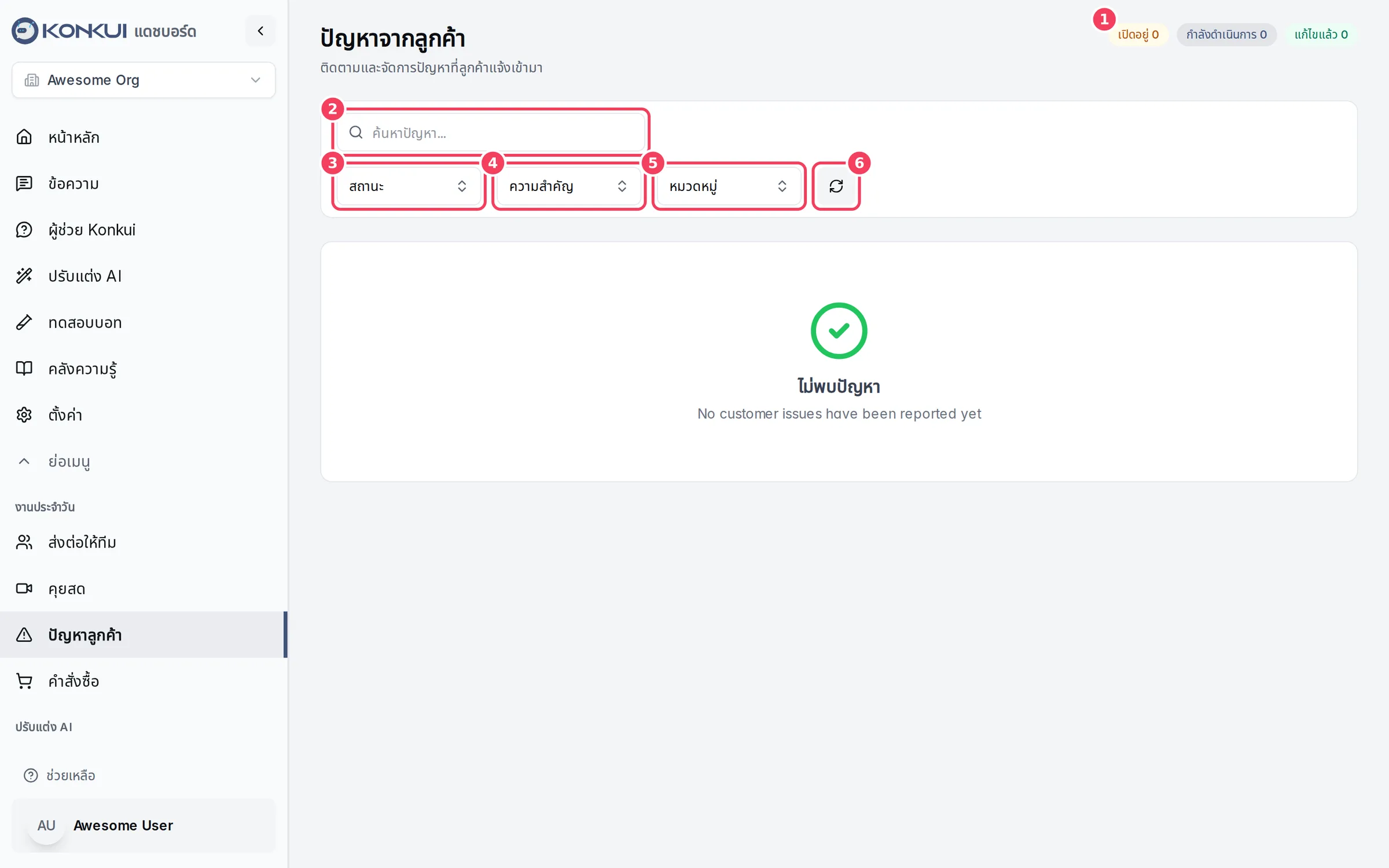The height and width of the screenshot is (868, 1389).
Task: Click the pencil icon beside ทดสอบบอท
Action: 24,322
